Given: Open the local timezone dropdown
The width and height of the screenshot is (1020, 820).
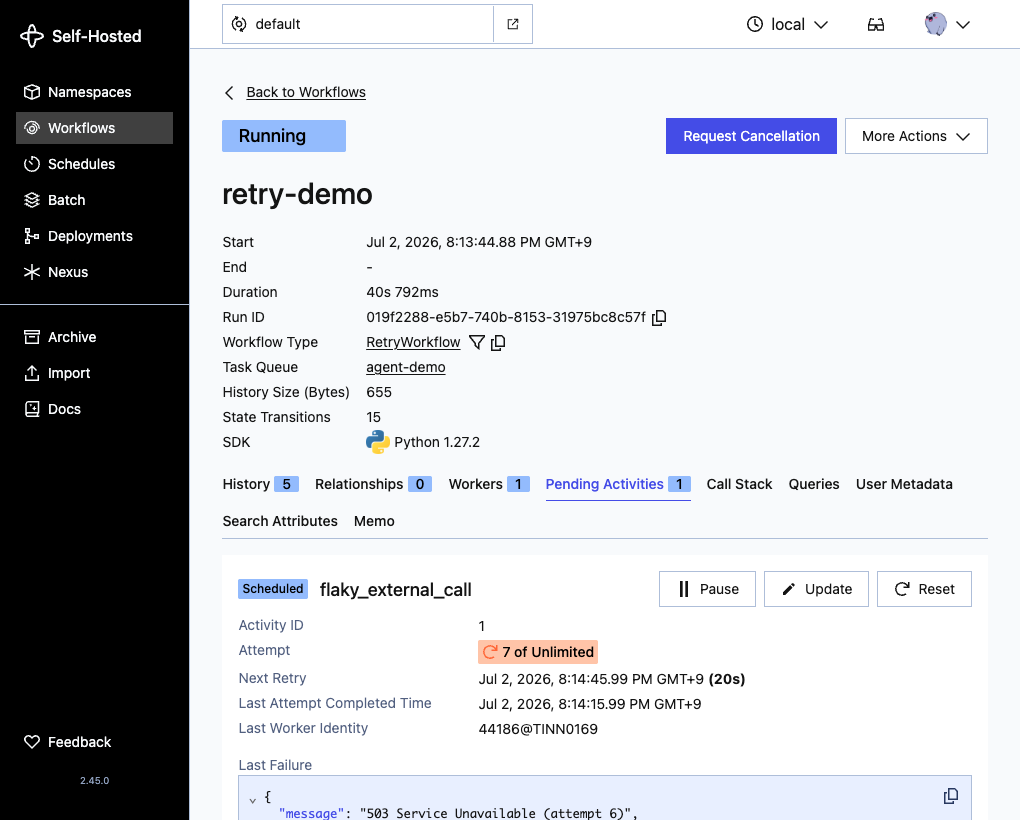Looking at the screenshot, I should pyautogui.click(x=787, y=25).
